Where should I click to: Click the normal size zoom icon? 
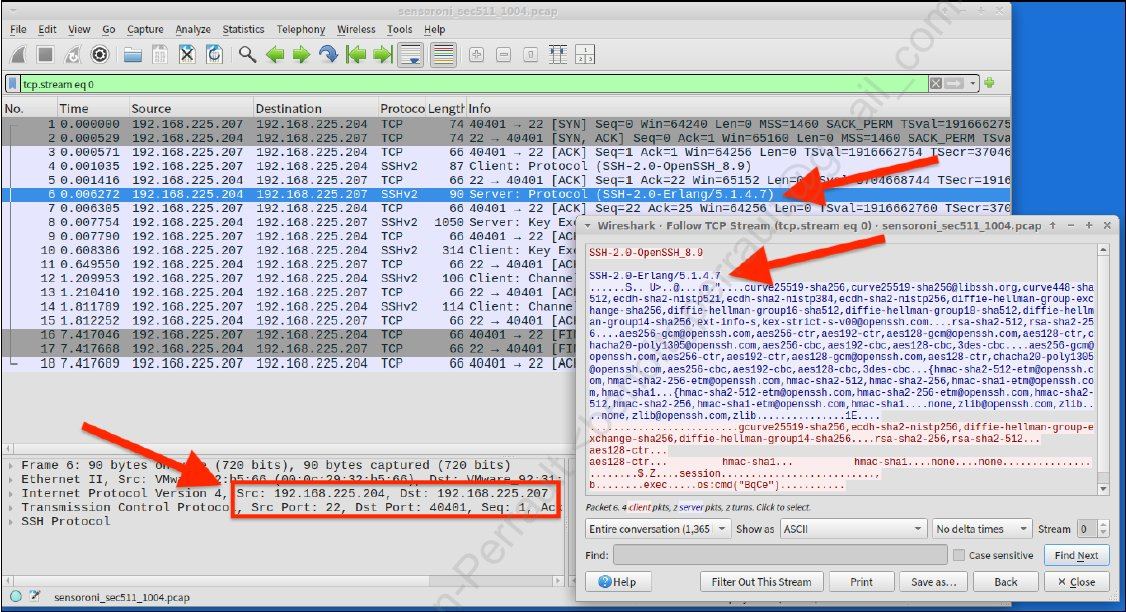(x=531, y=55)
